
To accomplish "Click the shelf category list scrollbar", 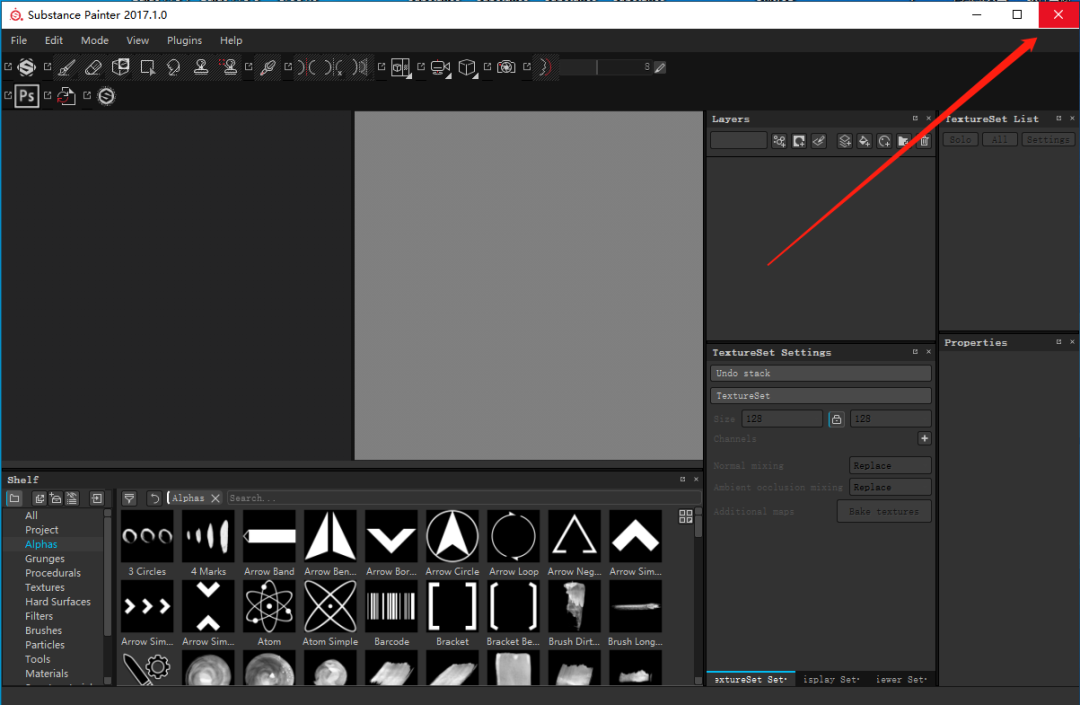I will click(x=107, y=576).
